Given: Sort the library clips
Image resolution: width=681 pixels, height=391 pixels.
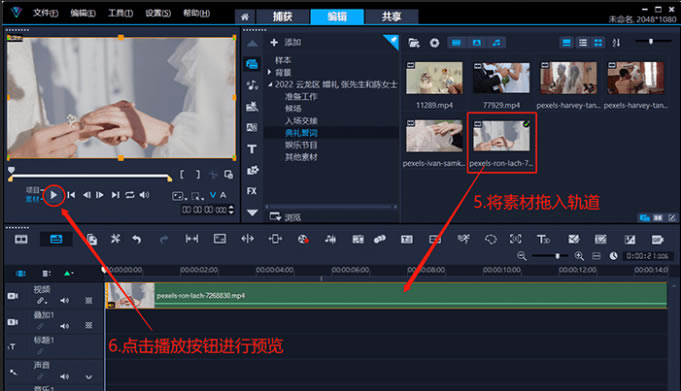Looking at the screenshot, I should [x=616, y=43].
